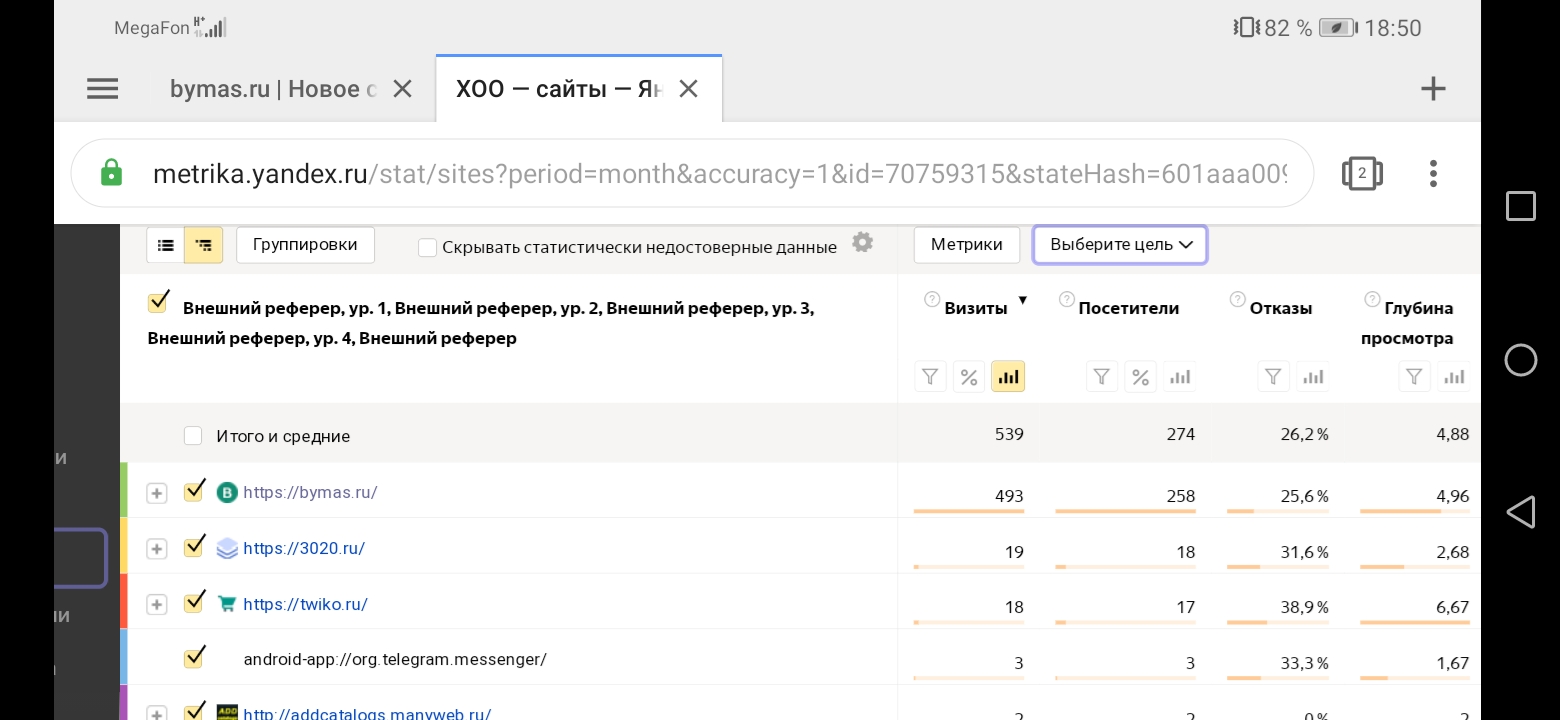Open filter for the Посетители column
Screen dimensions: 1560x720
point(1101,377)
